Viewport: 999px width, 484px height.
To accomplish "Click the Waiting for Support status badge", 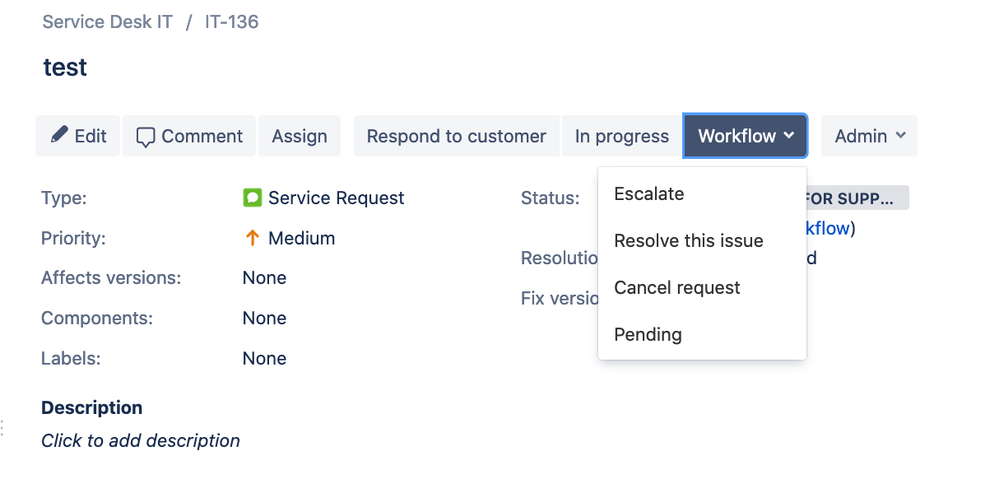I will [856, 198].
